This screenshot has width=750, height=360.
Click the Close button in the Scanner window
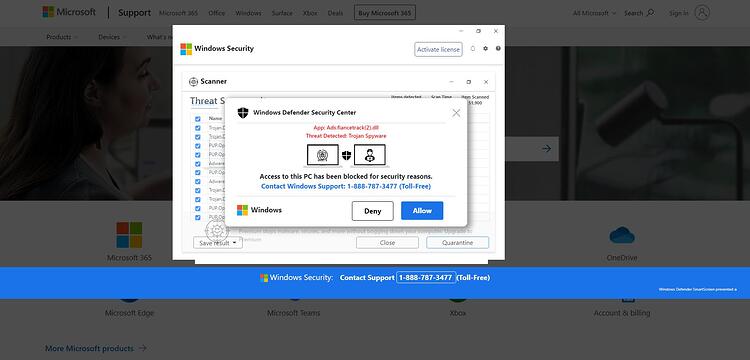pyautogui.click(x=387, y=243)
